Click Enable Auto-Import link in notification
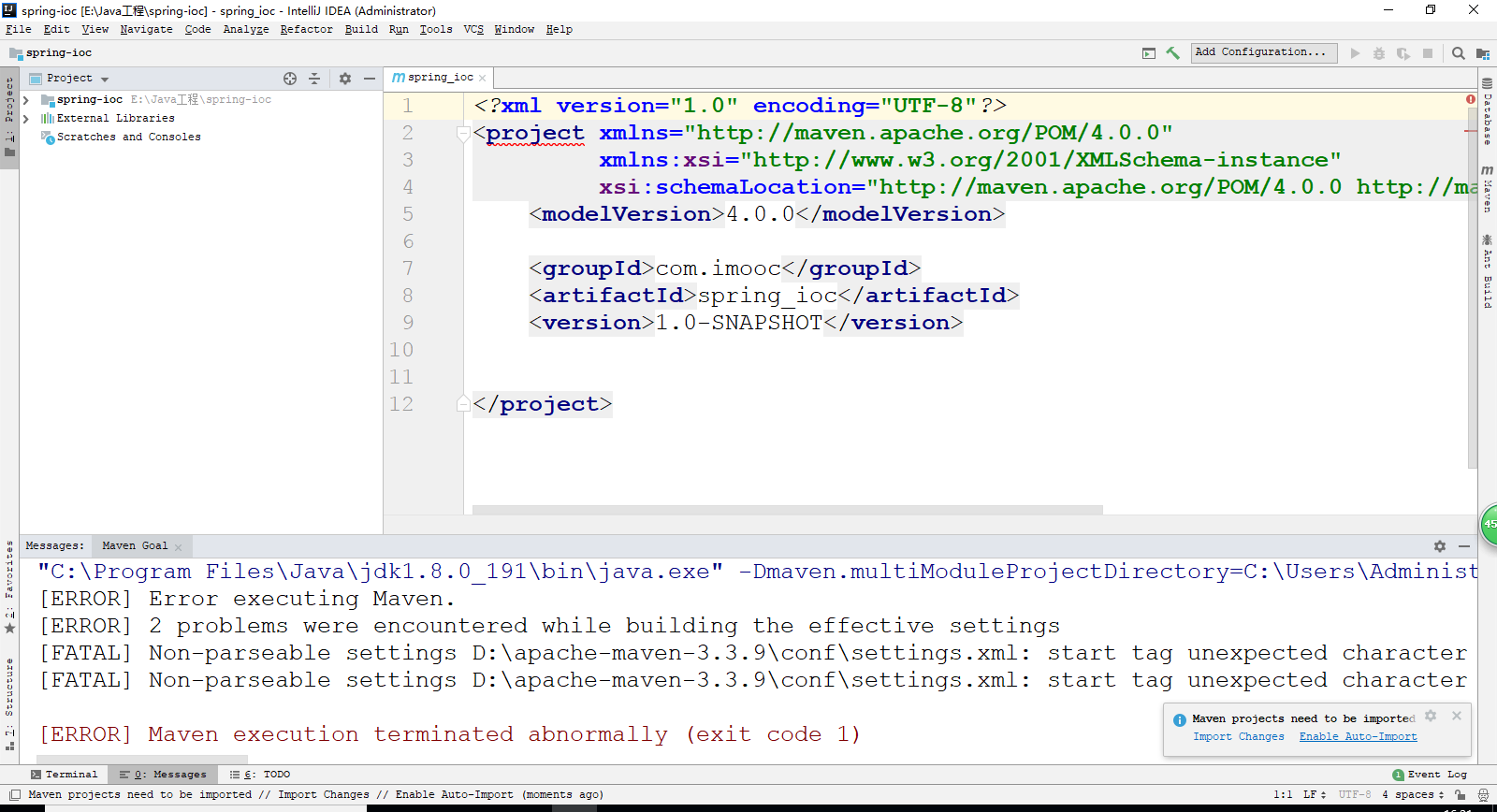1497x812 pixels. pos(1358,737)
